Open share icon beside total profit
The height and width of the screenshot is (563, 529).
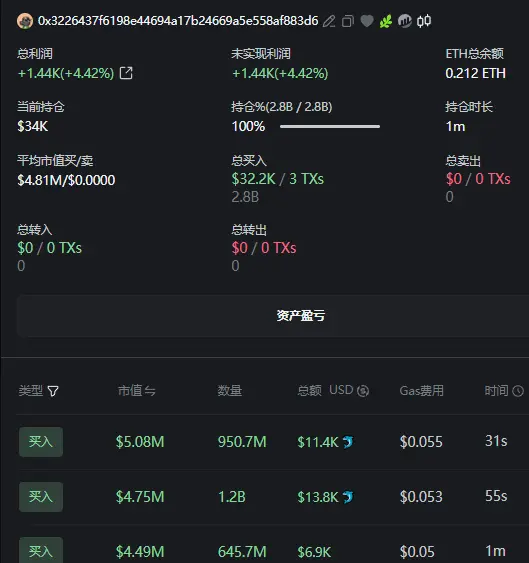pos(126,73)
